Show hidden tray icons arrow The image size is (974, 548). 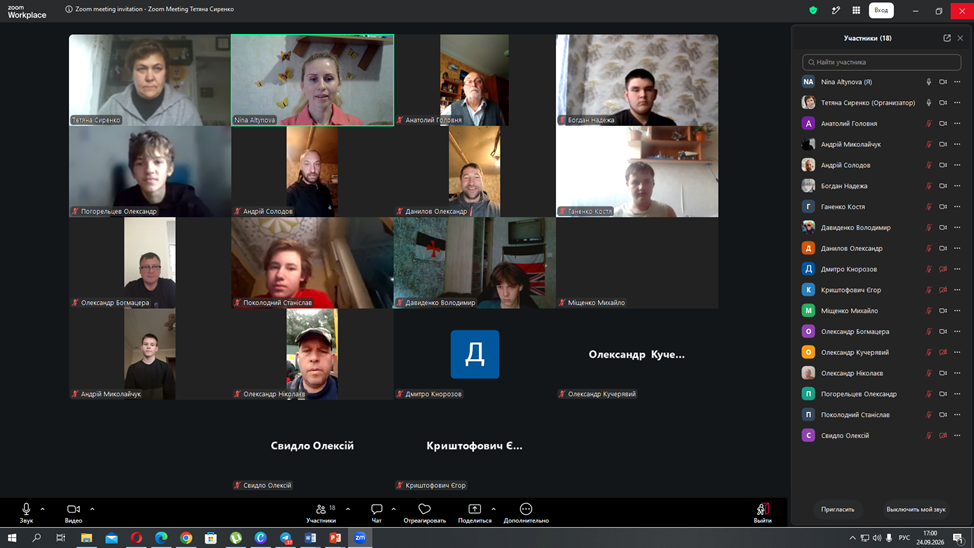click(852, 538)
